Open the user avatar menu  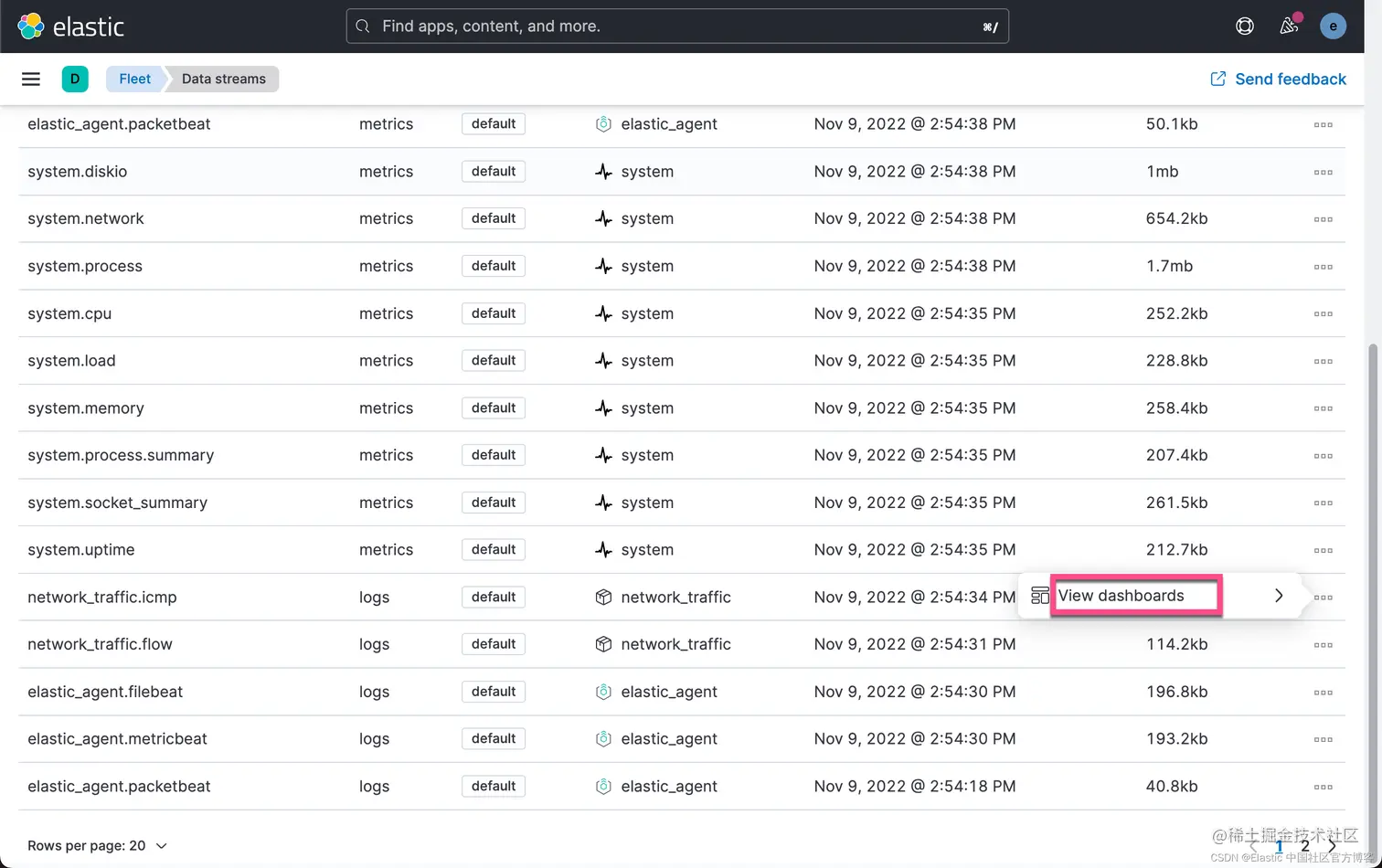pyautogui.click(x=1333, y=26)
